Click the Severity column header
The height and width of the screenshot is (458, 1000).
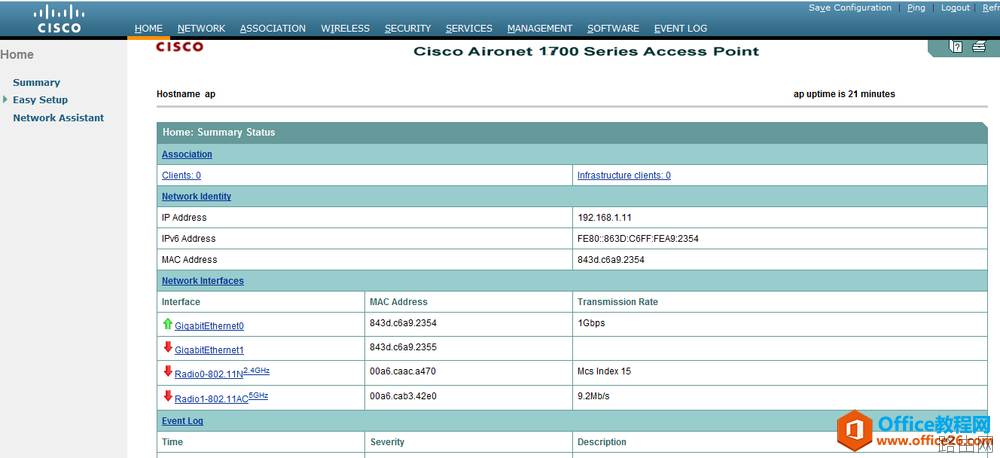click(387, 442)
